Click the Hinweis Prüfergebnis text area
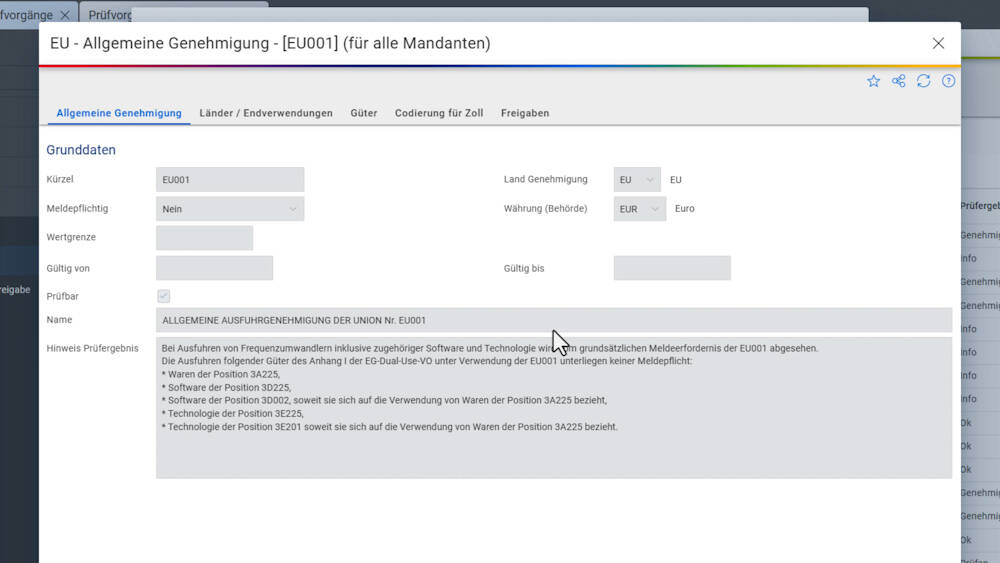This screenshot has height=563, width=1000. point(554,408)
